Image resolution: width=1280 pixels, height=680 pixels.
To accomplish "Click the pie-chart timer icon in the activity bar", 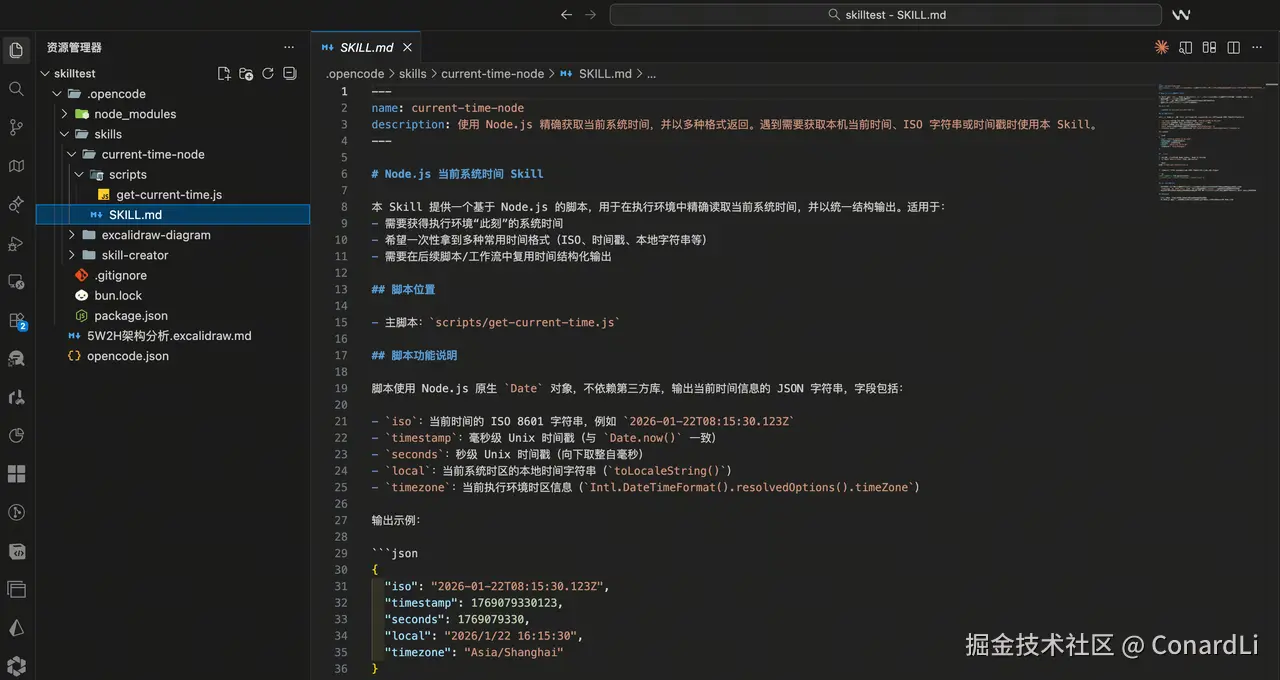I will pyautogui.click(x=16, y=435).
